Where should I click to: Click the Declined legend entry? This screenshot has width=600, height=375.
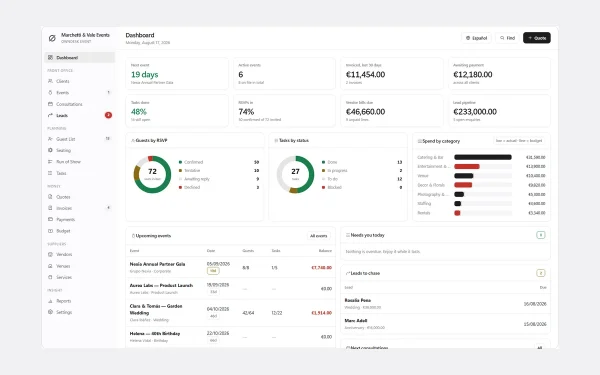click(x=219, y=188)
